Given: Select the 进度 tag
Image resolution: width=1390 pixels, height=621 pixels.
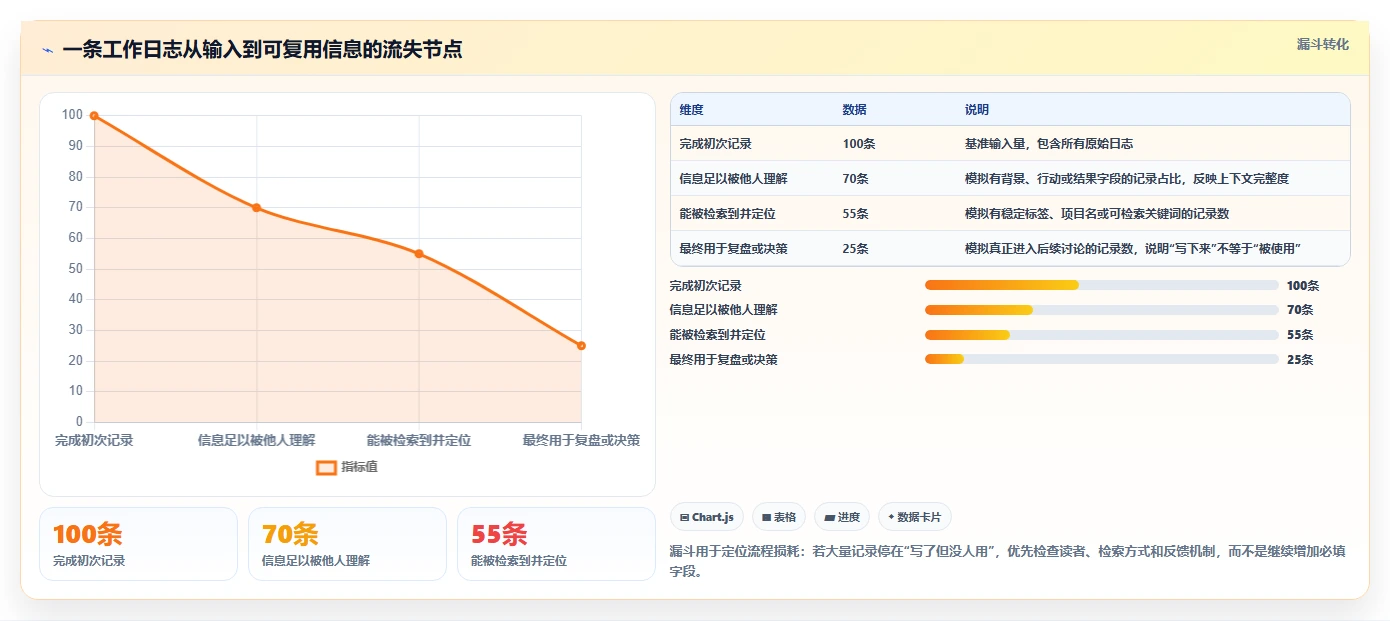Looking at the screenshot, I should pos(842,517).
